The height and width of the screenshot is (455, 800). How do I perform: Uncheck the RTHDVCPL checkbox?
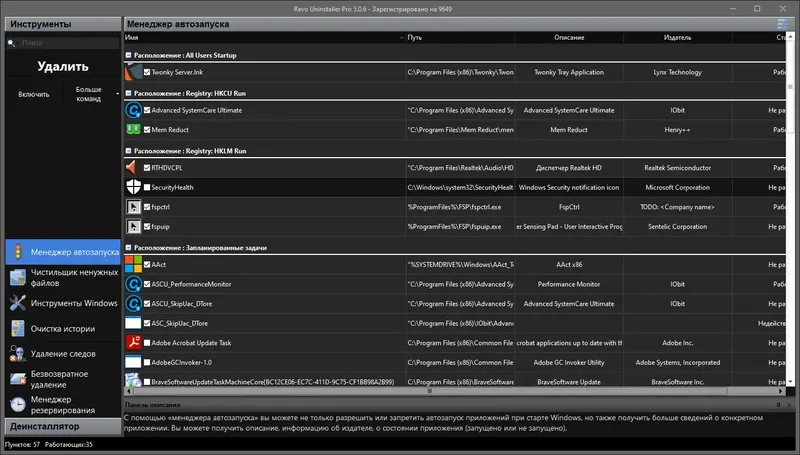(x=147, y=167)
